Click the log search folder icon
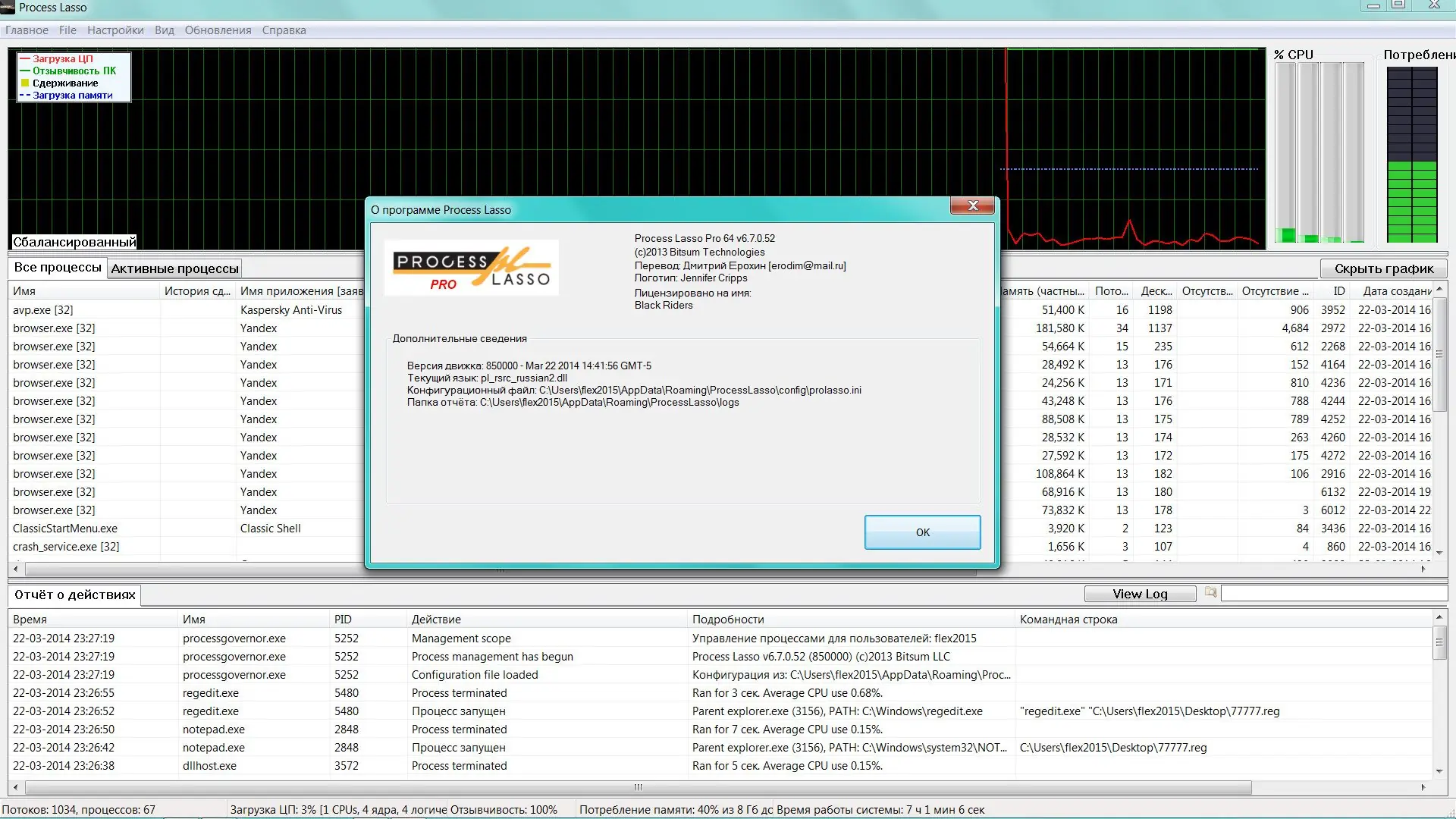The width and height of the screenshot is (1456, 819). click(x=1210, y=592)
